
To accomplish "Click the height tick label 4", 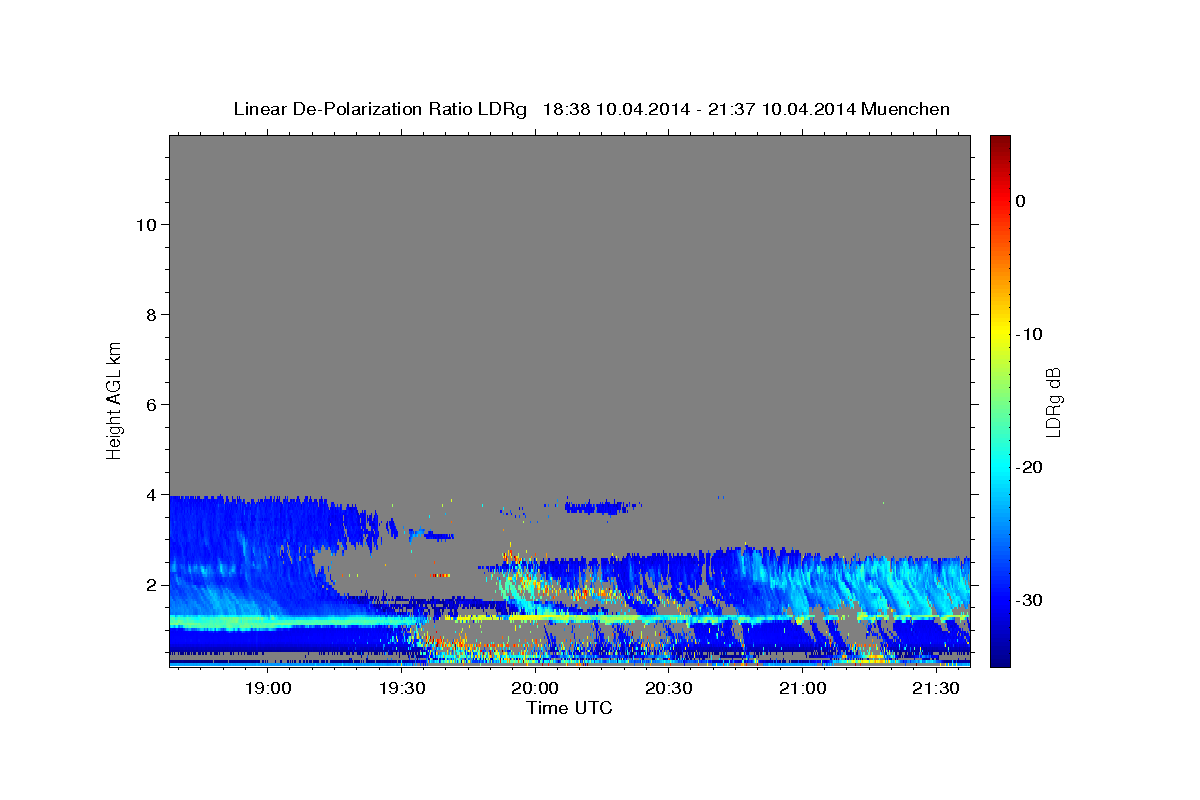I will click(x=150, y=494).
